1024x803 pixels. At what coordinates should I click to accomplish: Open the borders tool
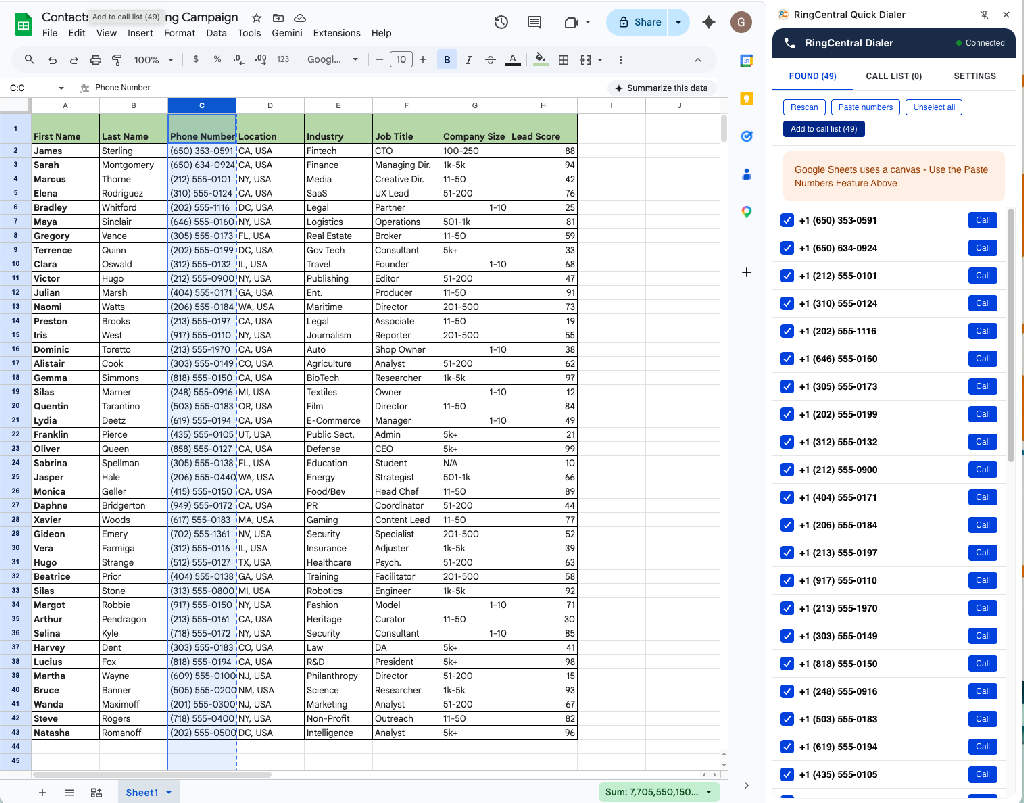(x=563, y=59)
